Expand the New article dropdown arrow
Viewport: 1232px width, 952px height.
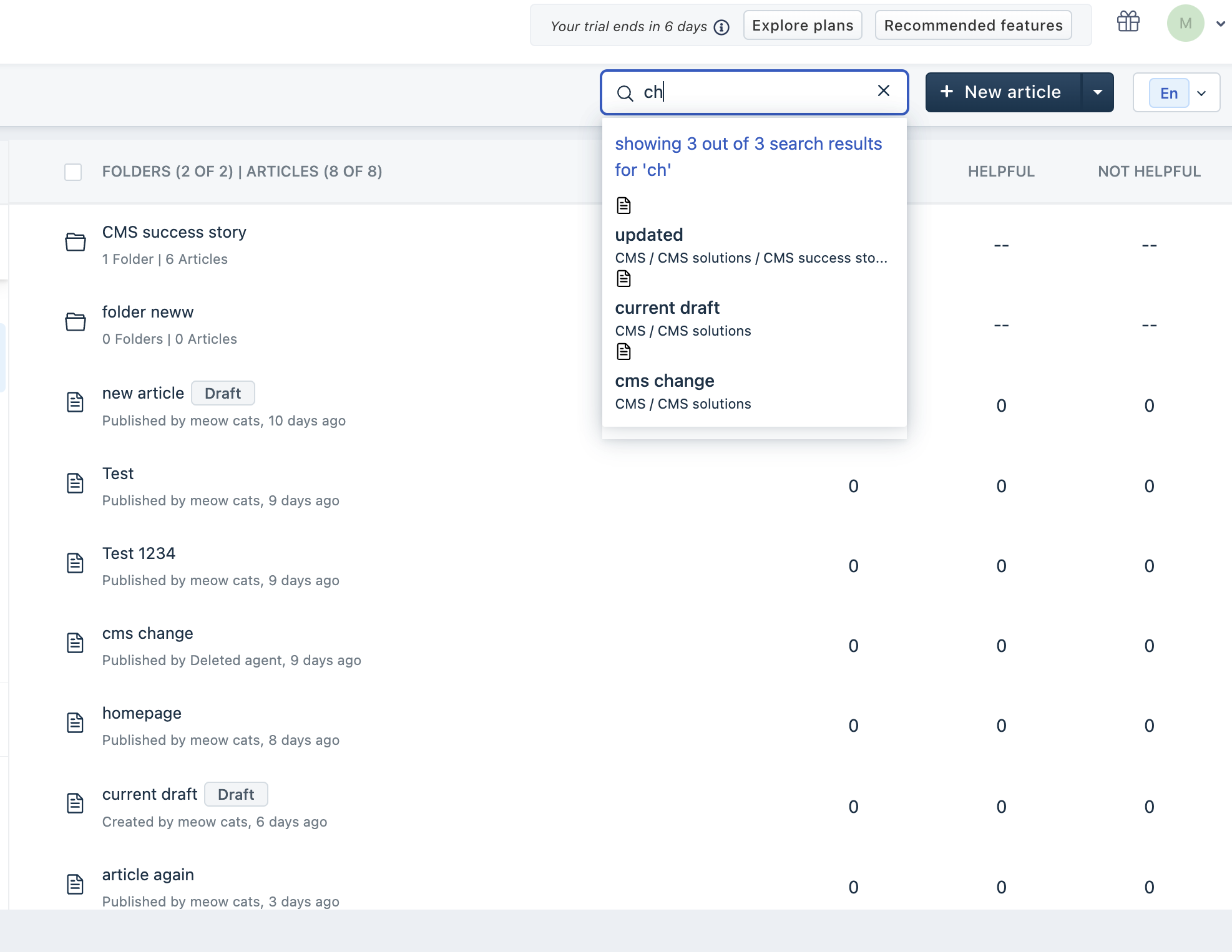pyautogui.click(x=1097, y=92)
